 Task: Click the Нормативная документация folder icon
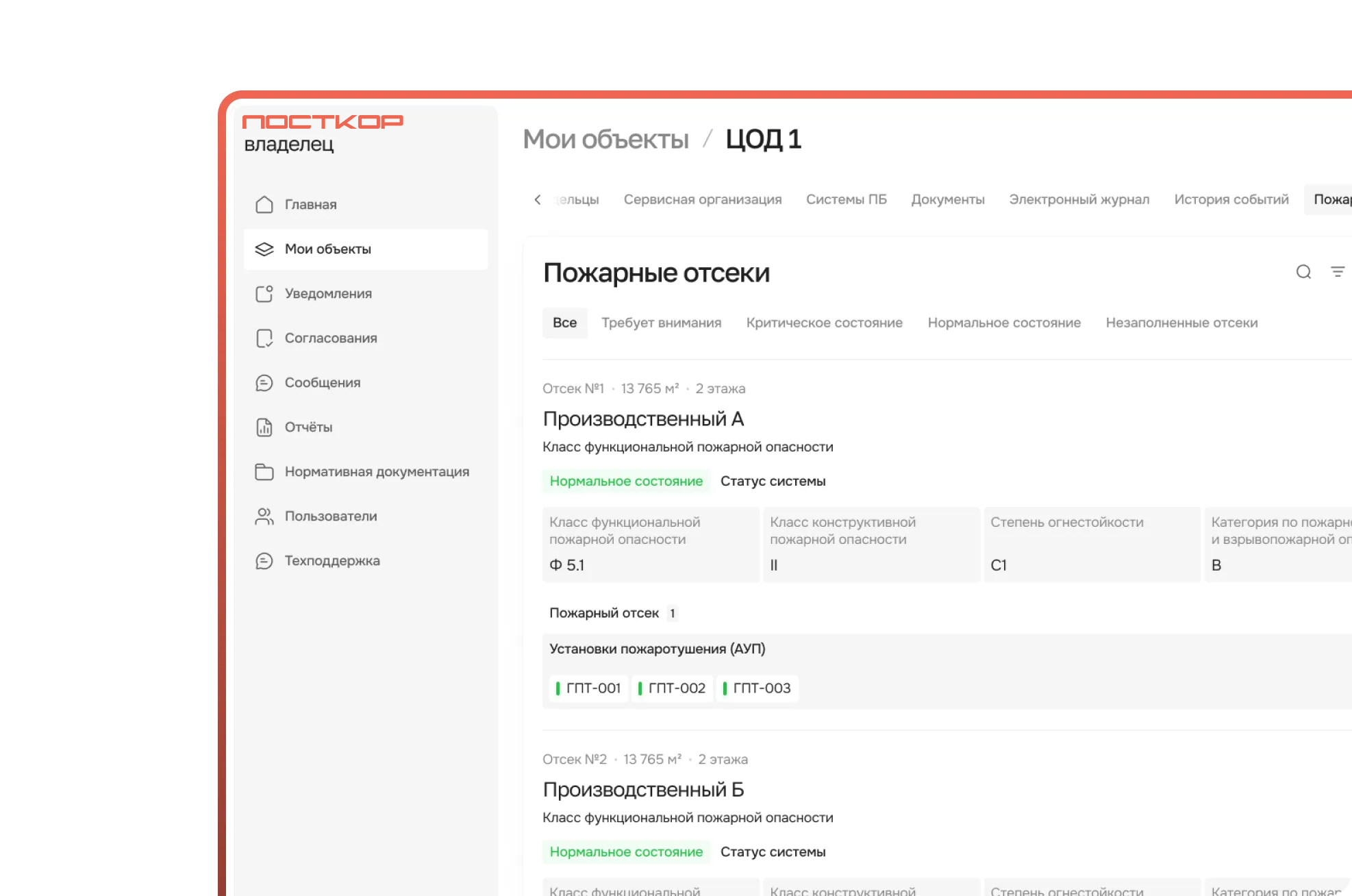click(x=264, y=472)
